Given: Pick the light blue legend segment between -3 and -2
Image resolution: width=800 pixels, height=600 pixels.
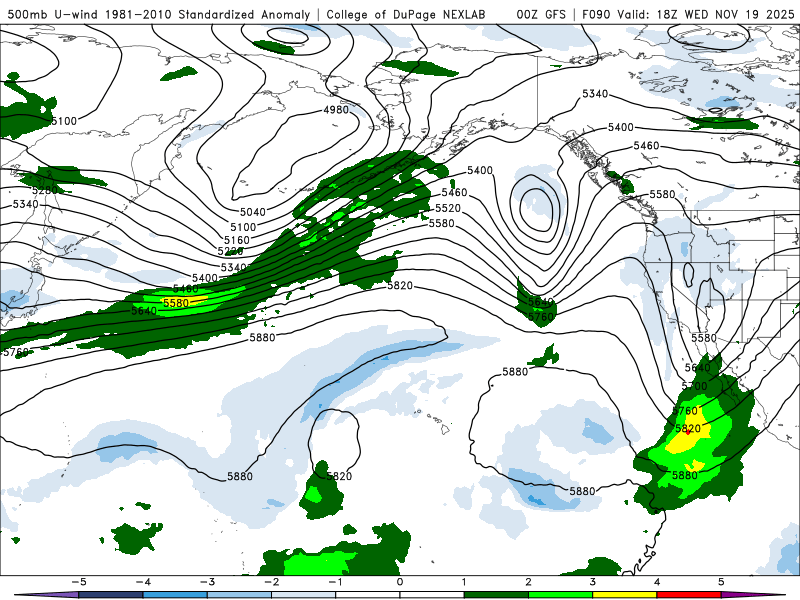Looking at the screenshot, I should tap(239, 595).
